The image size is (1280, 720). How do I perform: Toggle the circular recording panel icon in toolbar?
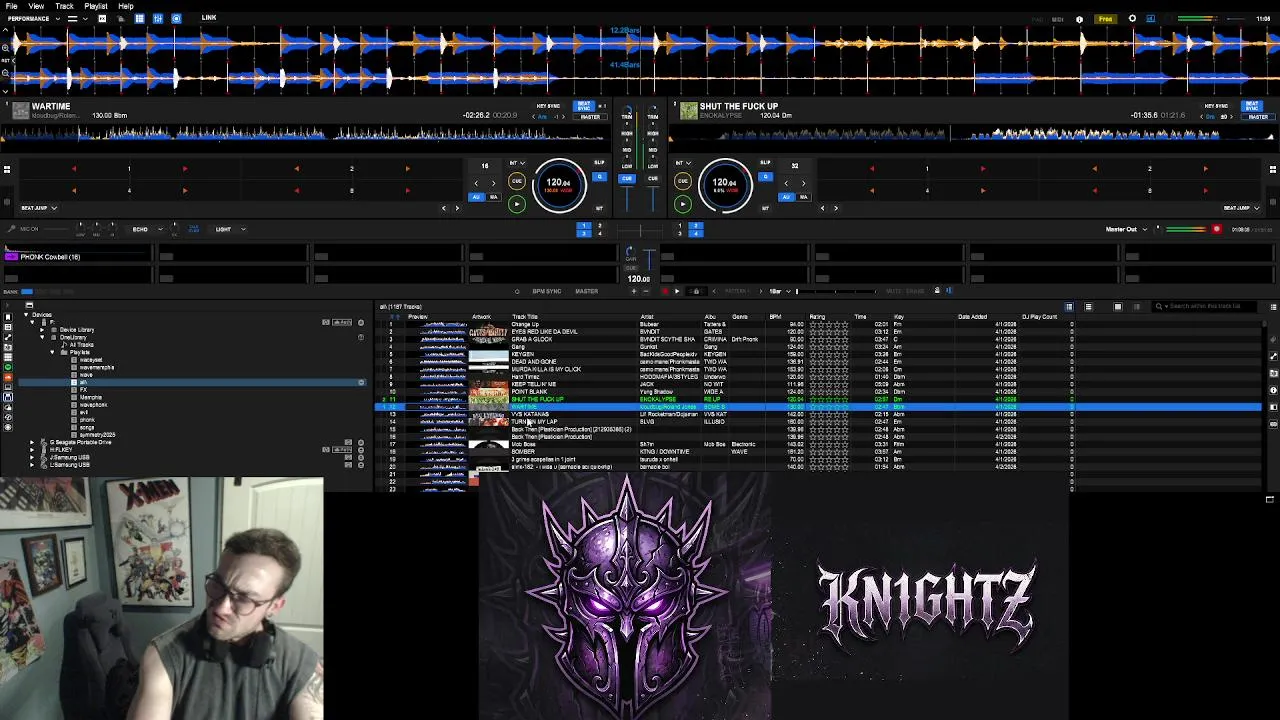[x=176, y=19]
